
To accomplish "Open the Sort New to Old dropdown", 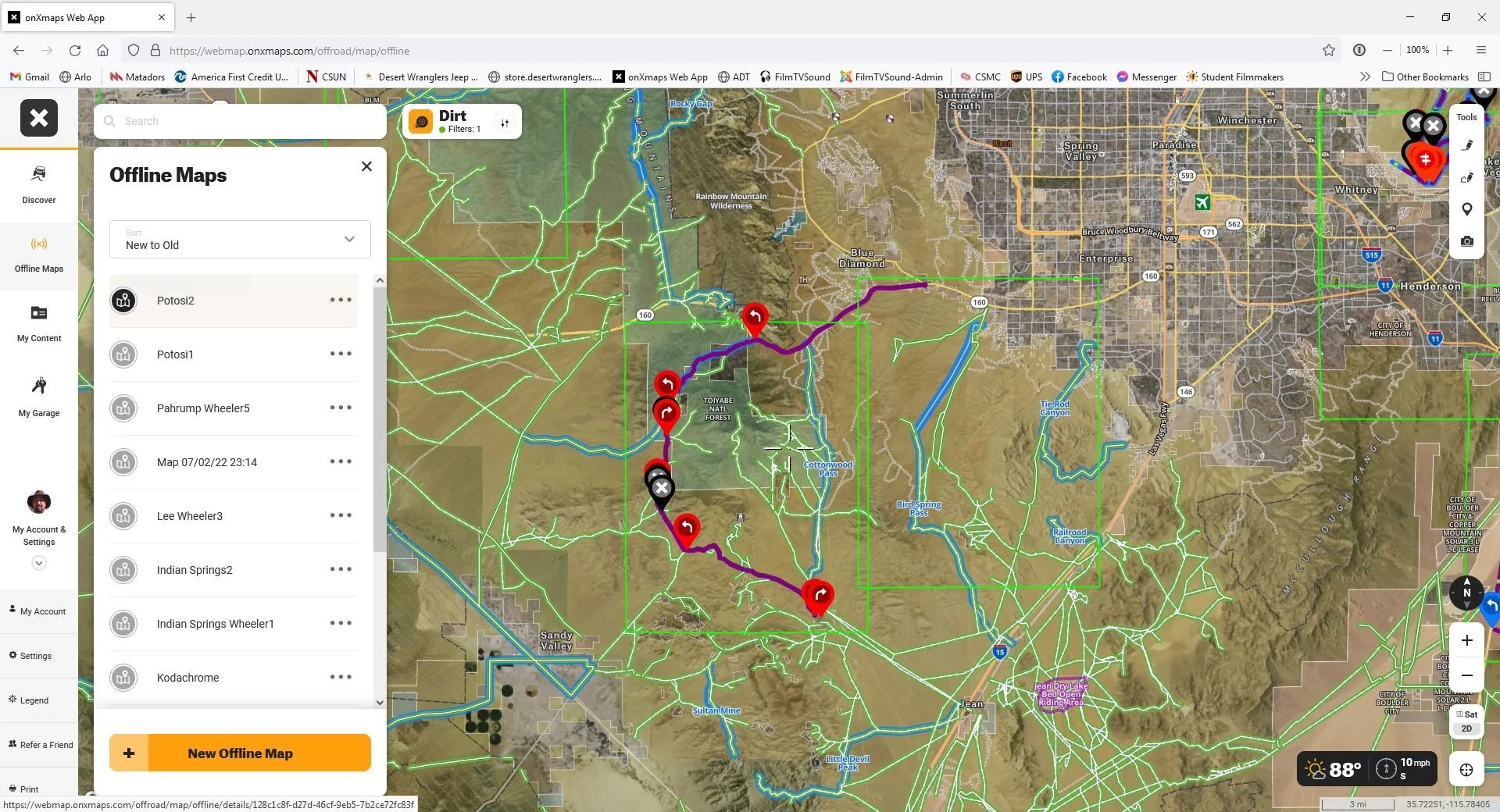I will [240, 239].
